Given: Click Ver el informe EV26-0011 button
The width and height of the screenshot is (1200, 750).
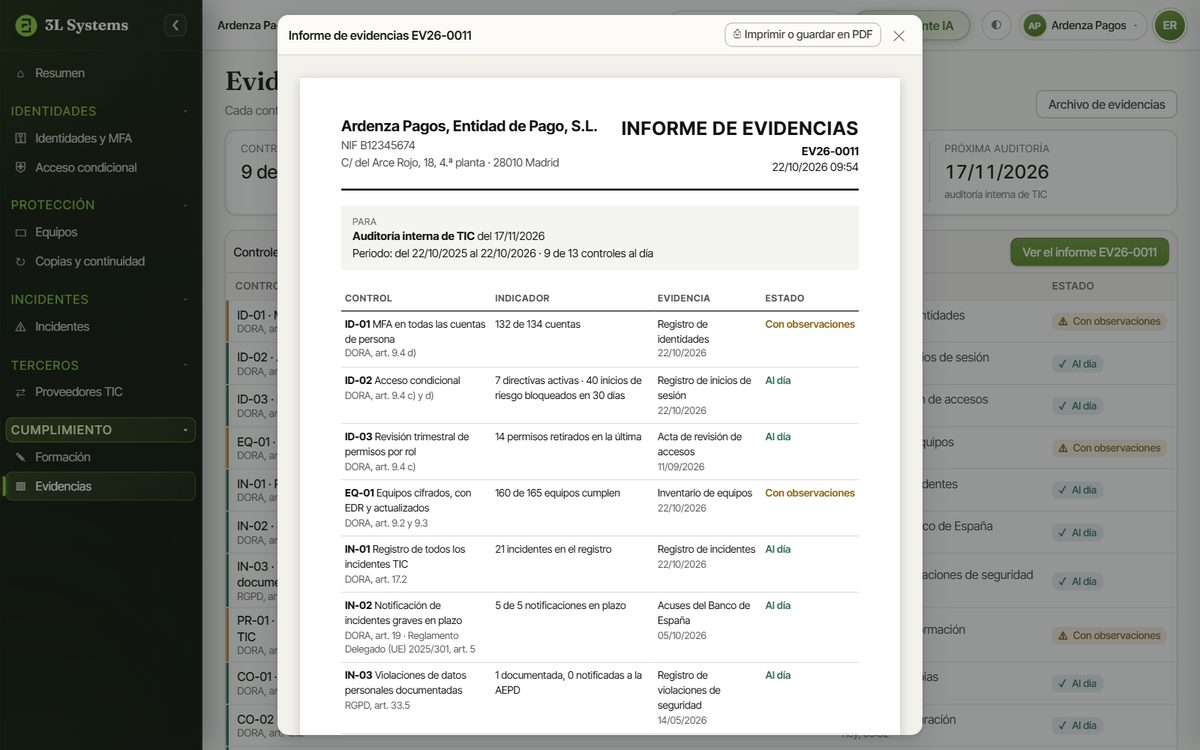Looking at the screenshot, I should pyautogui.click(x=1089, y=252).
